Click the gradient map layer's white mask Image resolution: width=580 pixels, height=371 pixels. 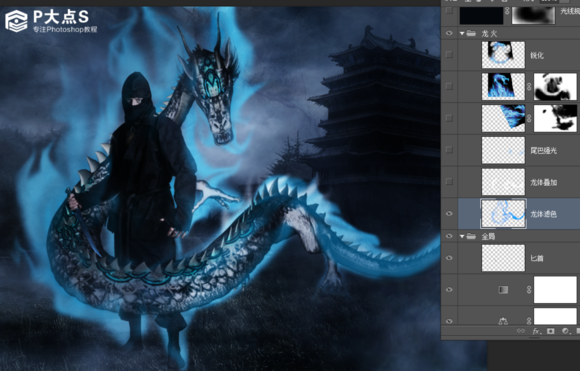pos(555,290)
